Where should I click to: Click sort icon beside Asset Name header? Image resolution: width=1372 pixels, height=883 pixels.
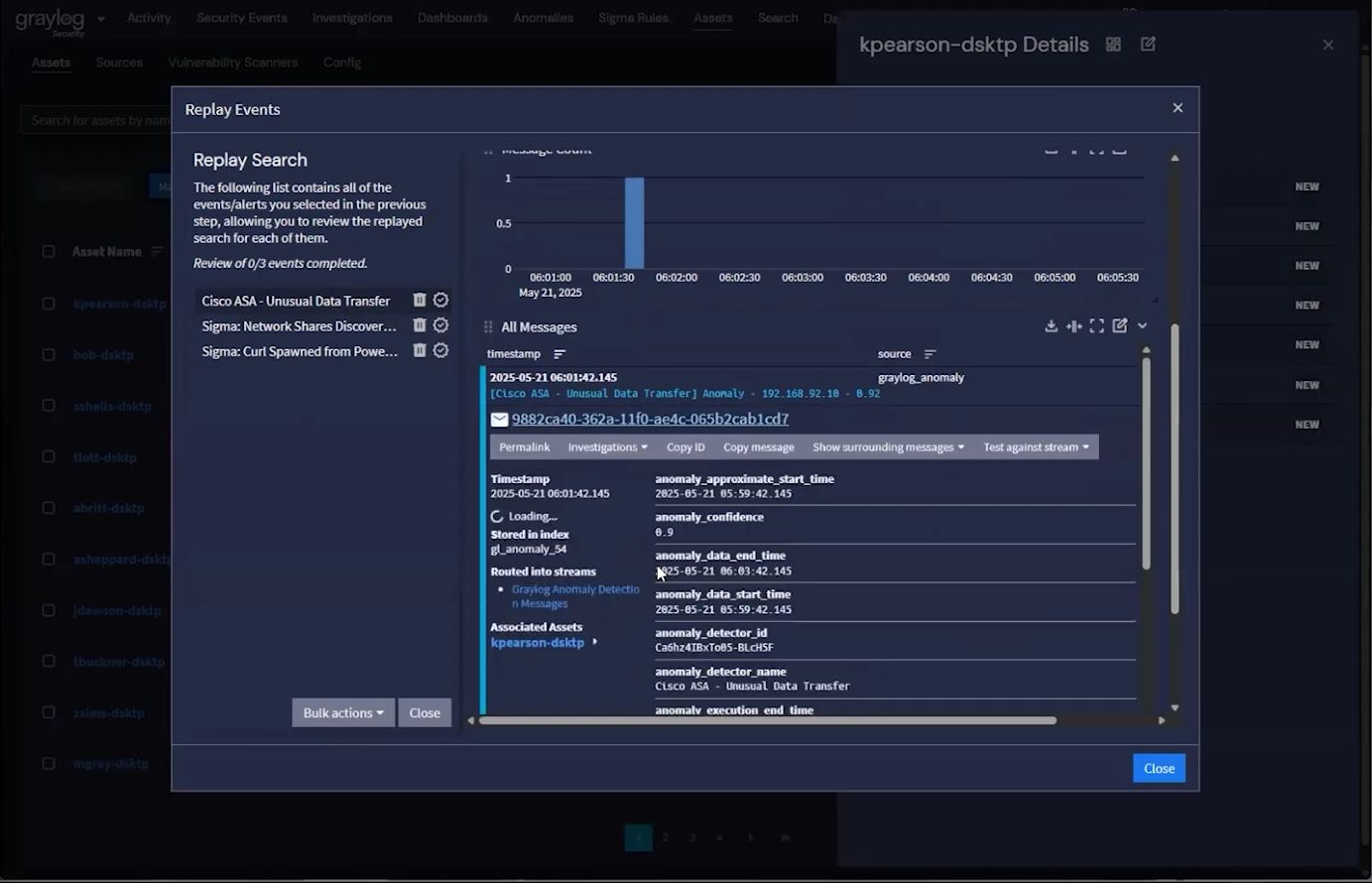pos(157,252)
